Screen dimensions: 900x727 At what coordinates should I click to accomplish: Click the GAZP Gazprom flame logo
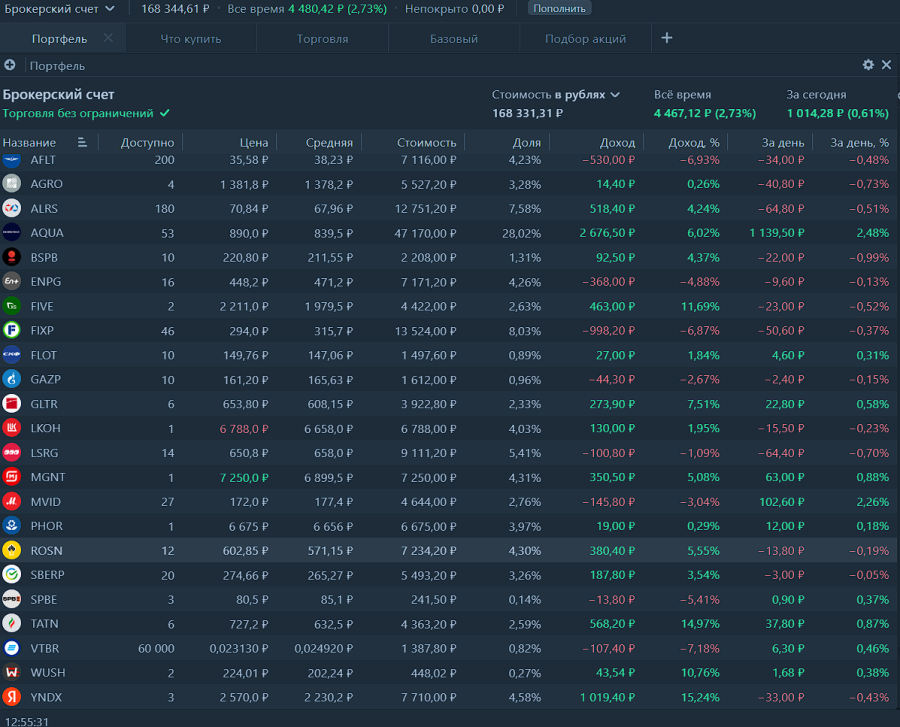(x=11, y=379)
